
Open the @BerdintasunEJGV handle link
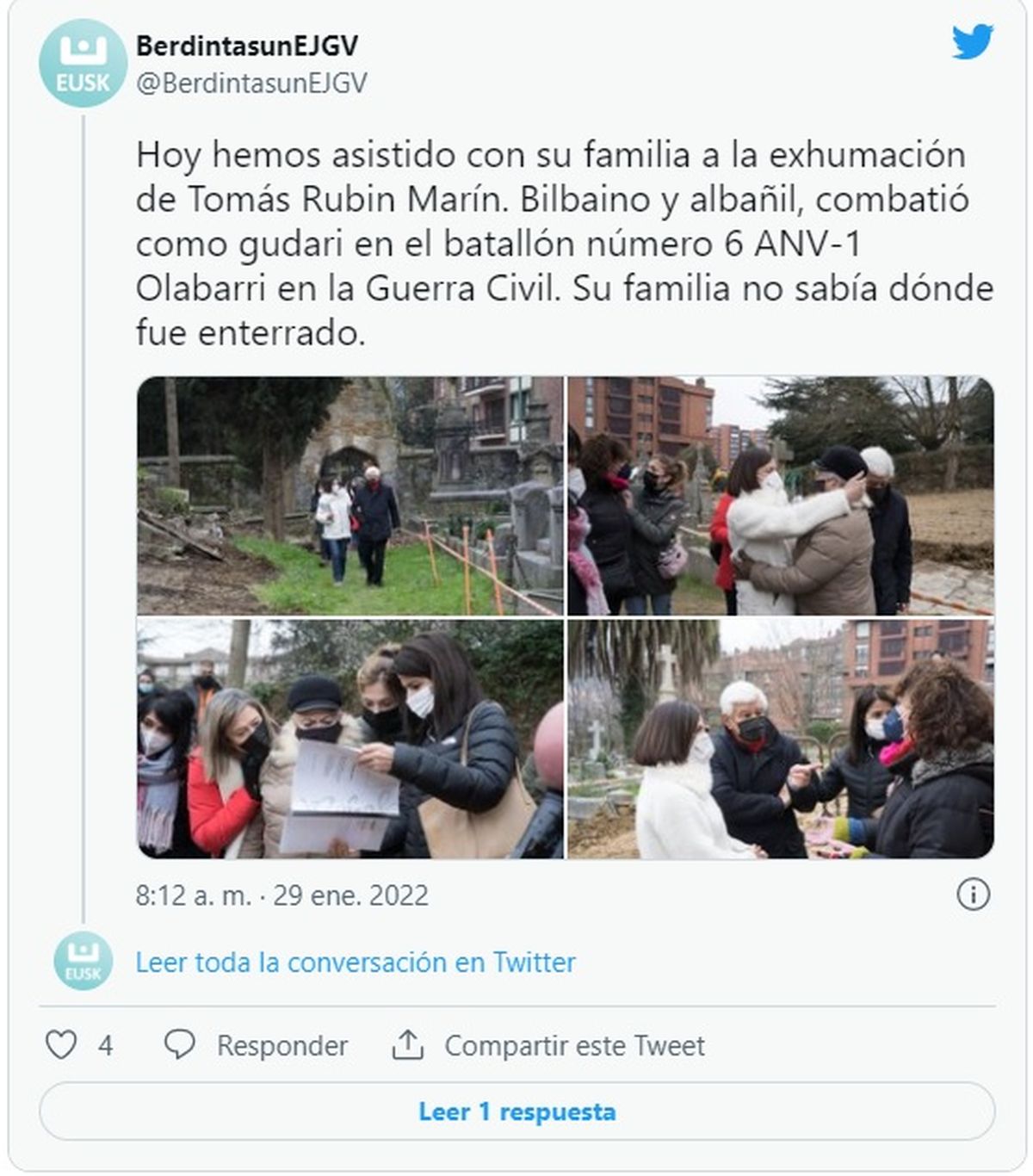(x=251, y=83)
